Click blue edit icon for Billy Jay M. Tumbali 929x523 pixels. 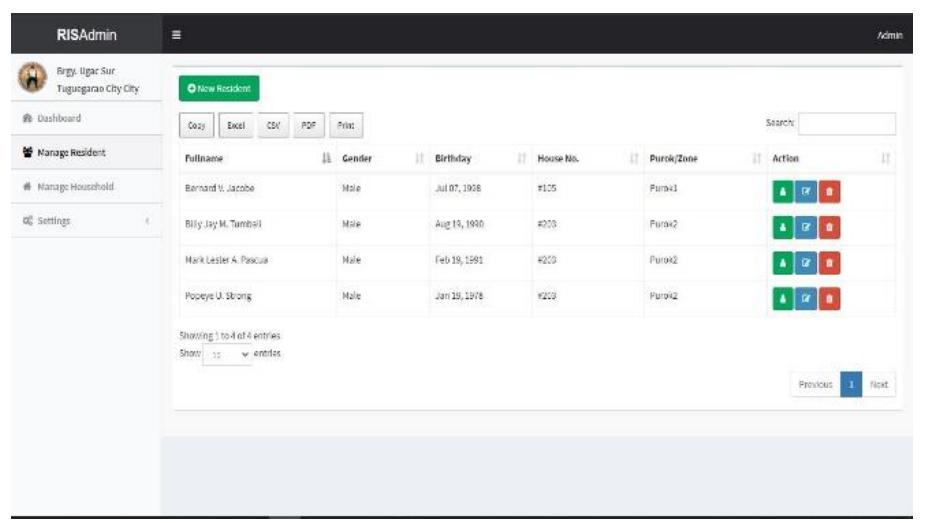coord(806,226)
